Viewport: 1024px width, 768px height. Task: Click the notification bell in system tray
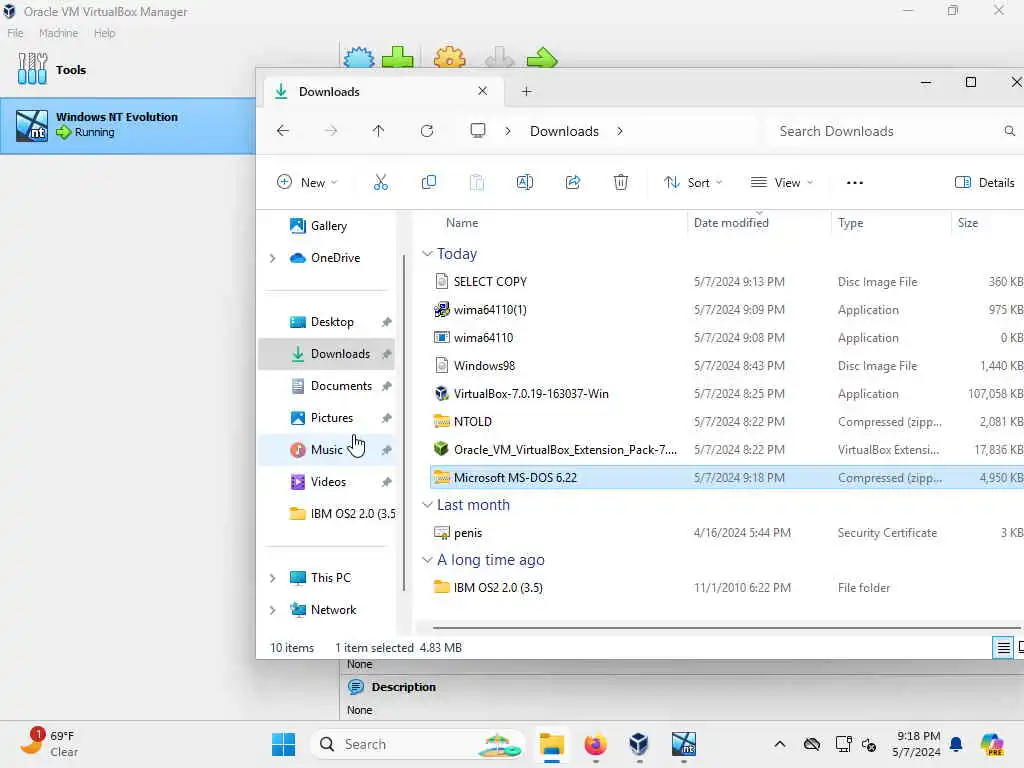(x=956, y=744)
